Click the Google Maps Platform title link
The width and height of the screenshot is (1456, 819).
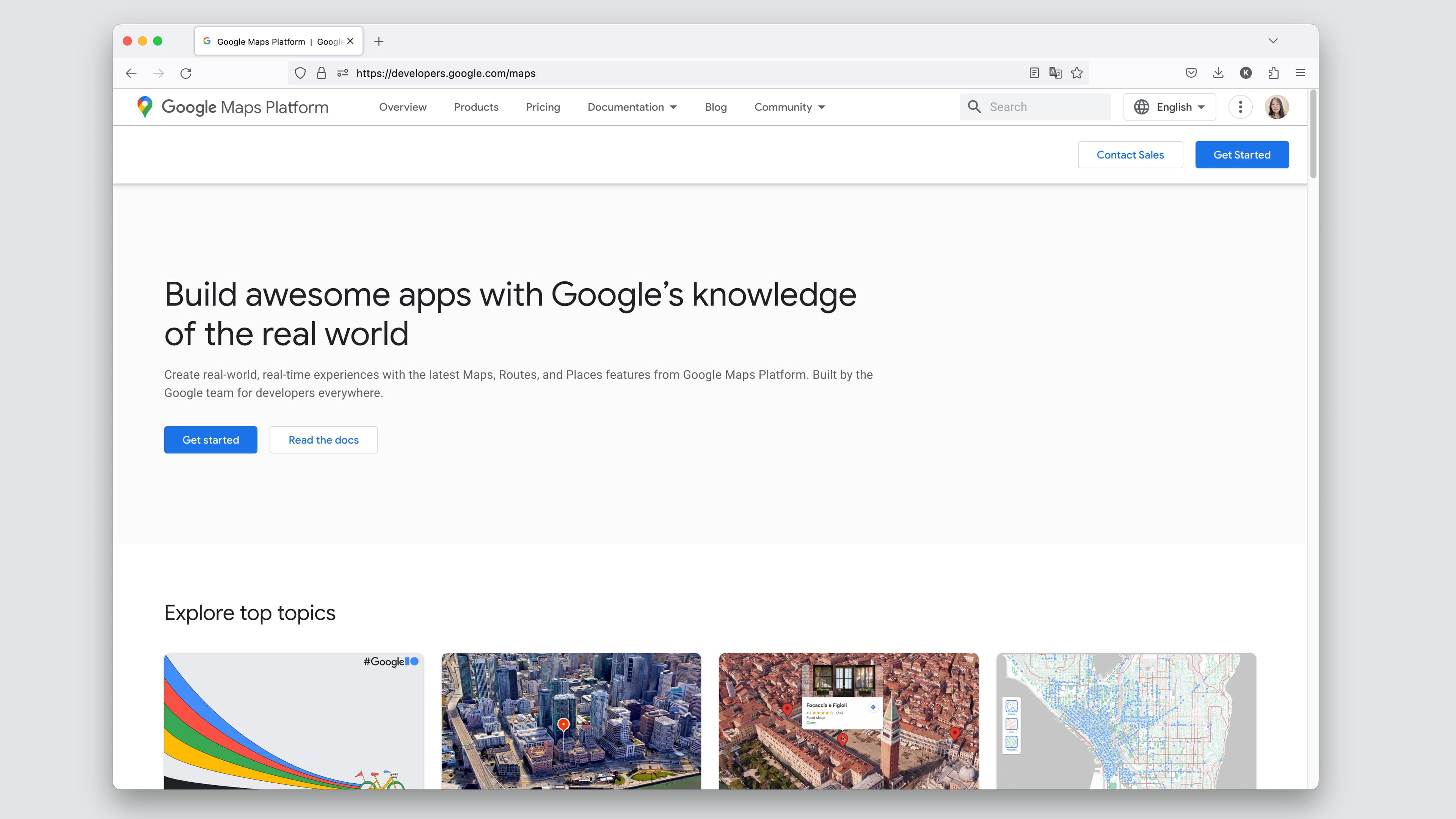click(245, 107)
